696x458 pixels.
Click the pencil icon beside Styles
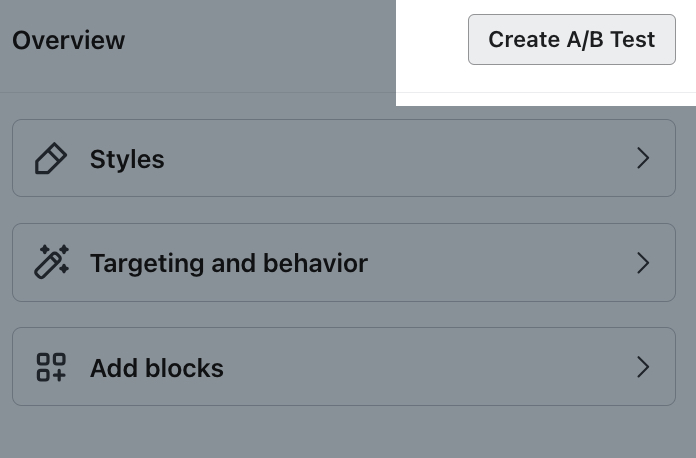coord(50,159)
